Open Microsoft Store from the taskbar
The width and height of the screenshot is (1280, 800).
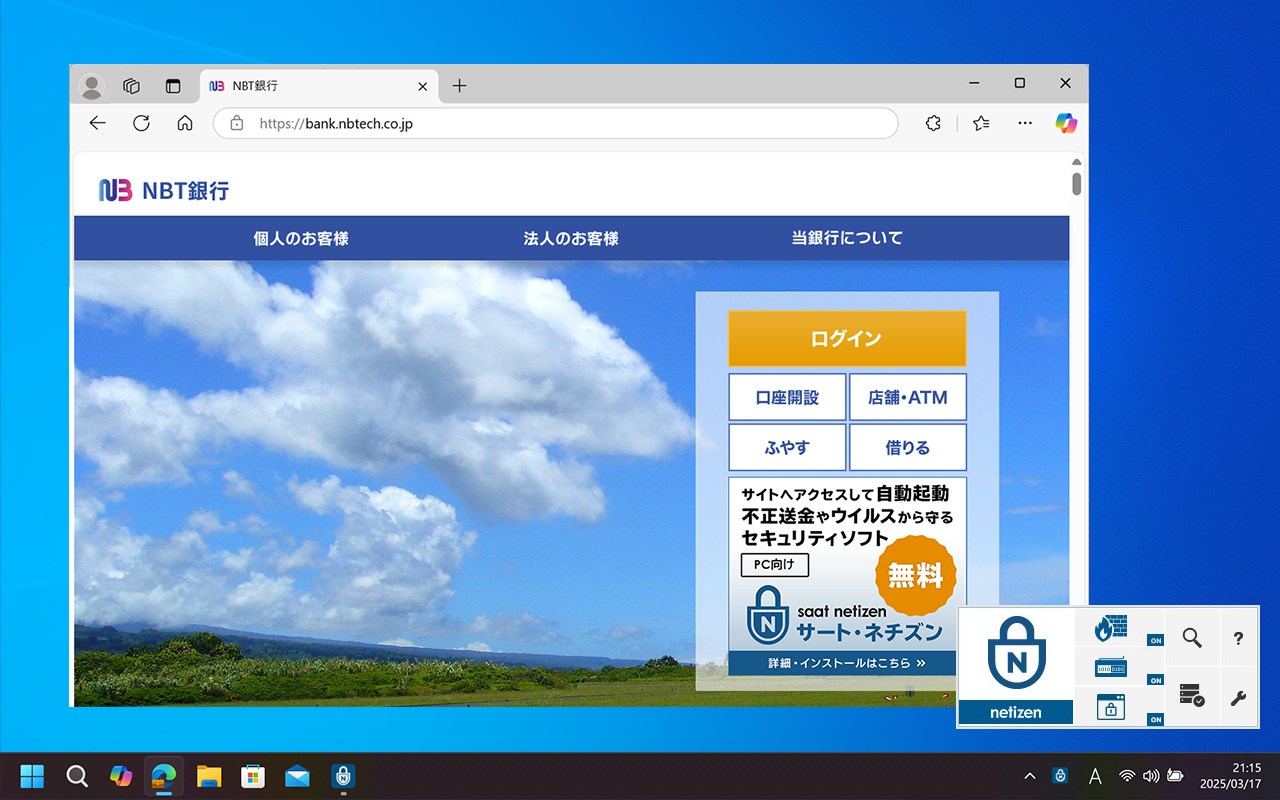(x=253, y=776)
